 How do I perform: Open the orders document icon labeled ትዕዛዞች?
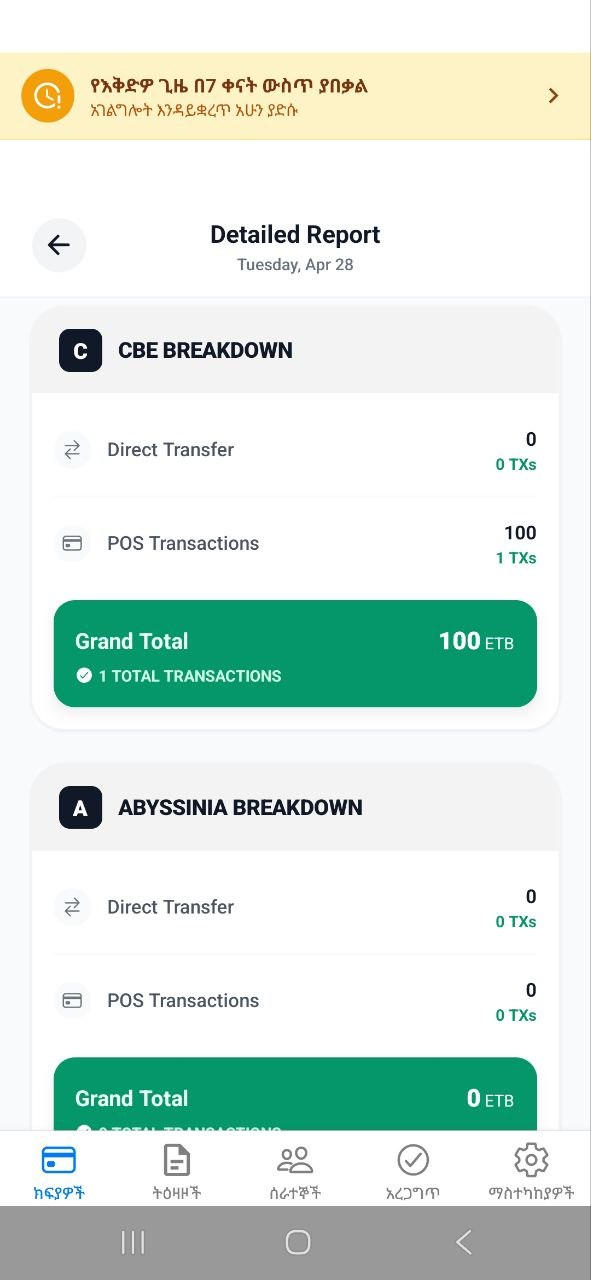[176, 1158]
